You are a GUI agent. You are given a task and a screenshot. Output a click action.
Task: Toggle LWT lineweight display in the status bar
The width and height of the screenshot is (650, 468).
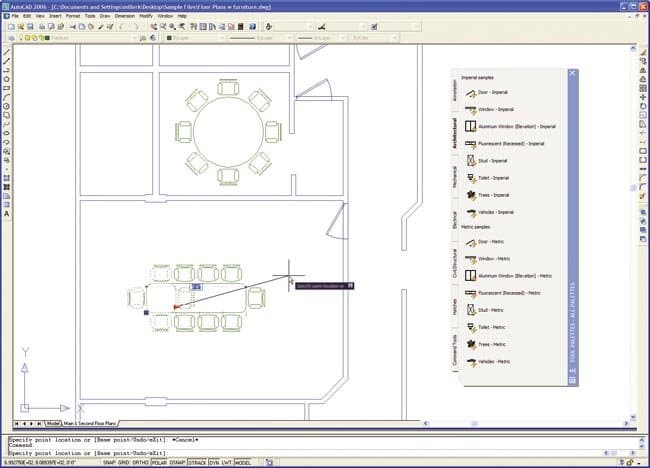(x=227, y=462)
